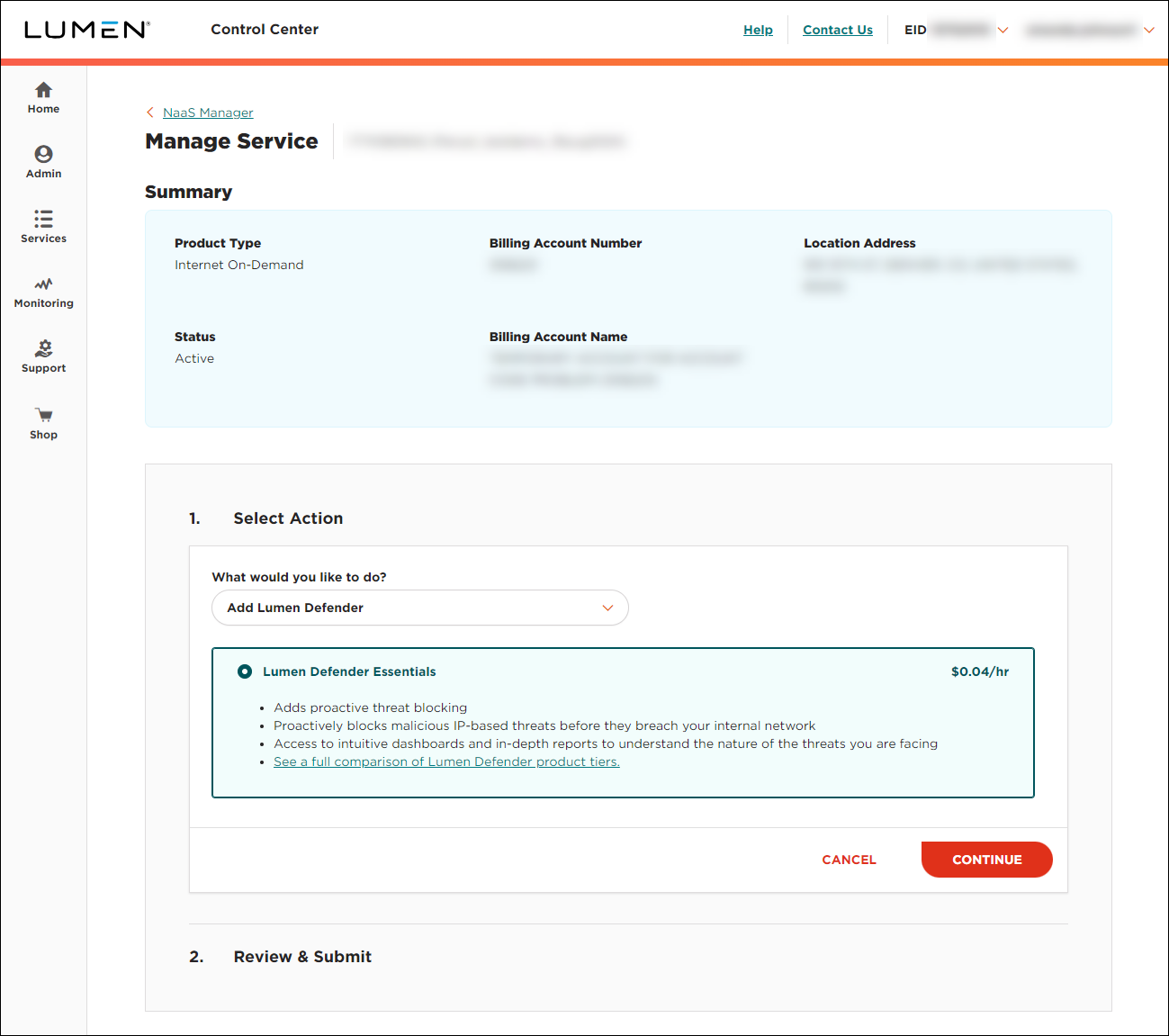Click the Billing Account Name label

(558, 337)
